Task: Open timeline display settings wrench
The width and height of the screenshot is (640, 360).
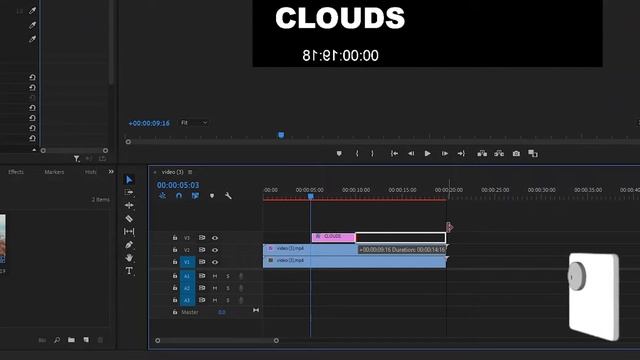Action: [x=228, y=196]
